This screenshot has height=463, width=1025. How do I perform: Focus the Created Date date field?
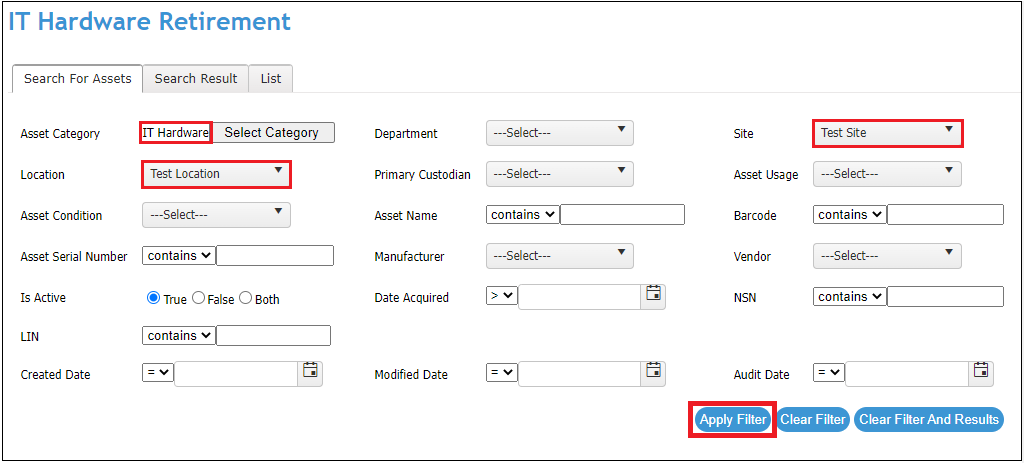[236, 374]
